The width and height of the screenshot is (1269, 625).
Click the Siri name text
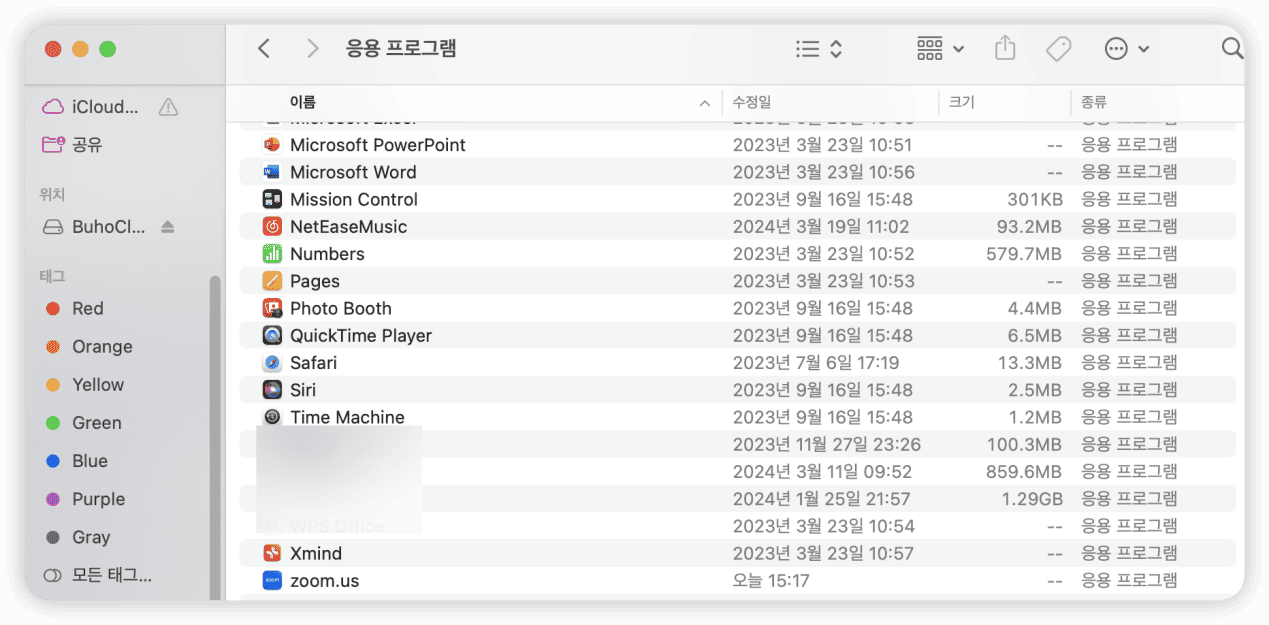tap(303, 390)
